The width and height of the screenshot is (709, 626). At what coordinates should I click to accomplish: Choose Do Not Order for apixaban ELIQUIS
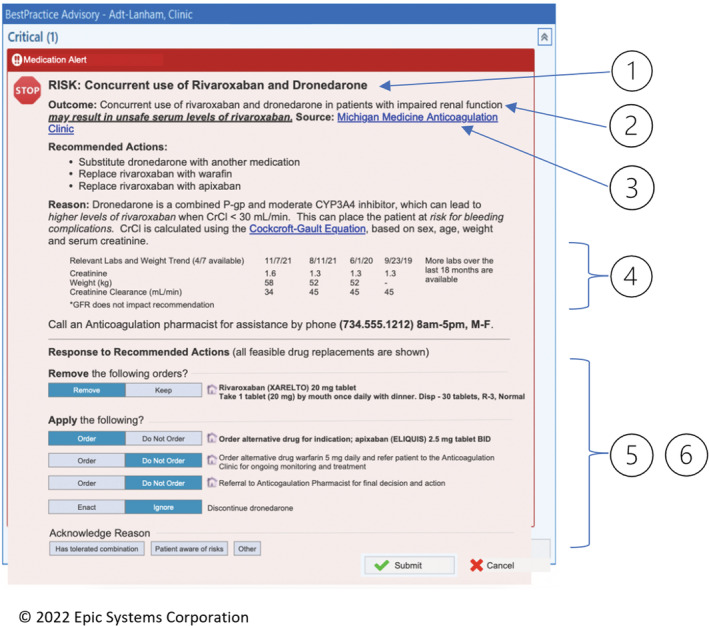tap(163, 439)
